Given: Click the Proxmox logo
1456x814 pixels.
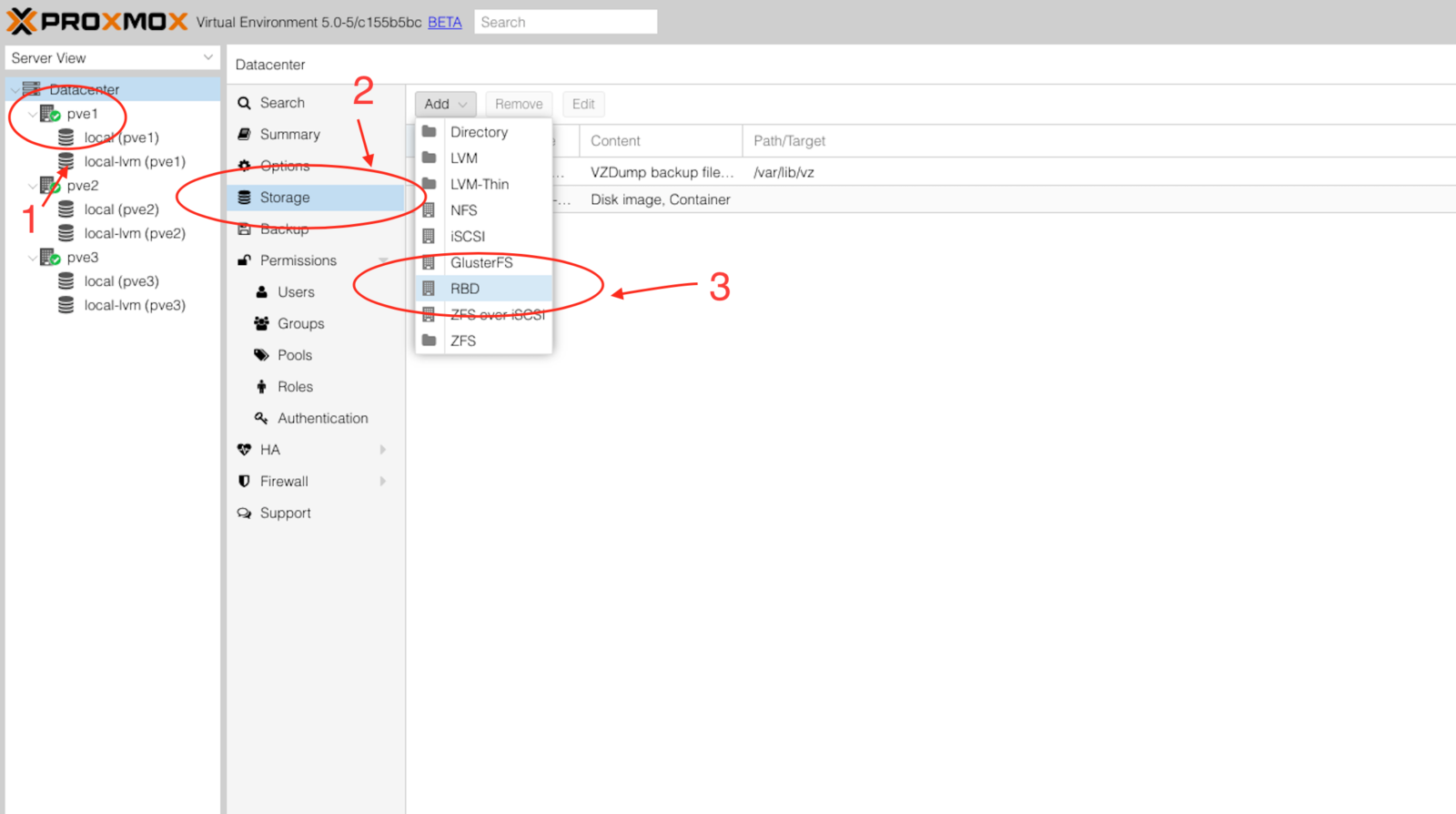Looking at the screenshot, I should (x=97, y=21).
